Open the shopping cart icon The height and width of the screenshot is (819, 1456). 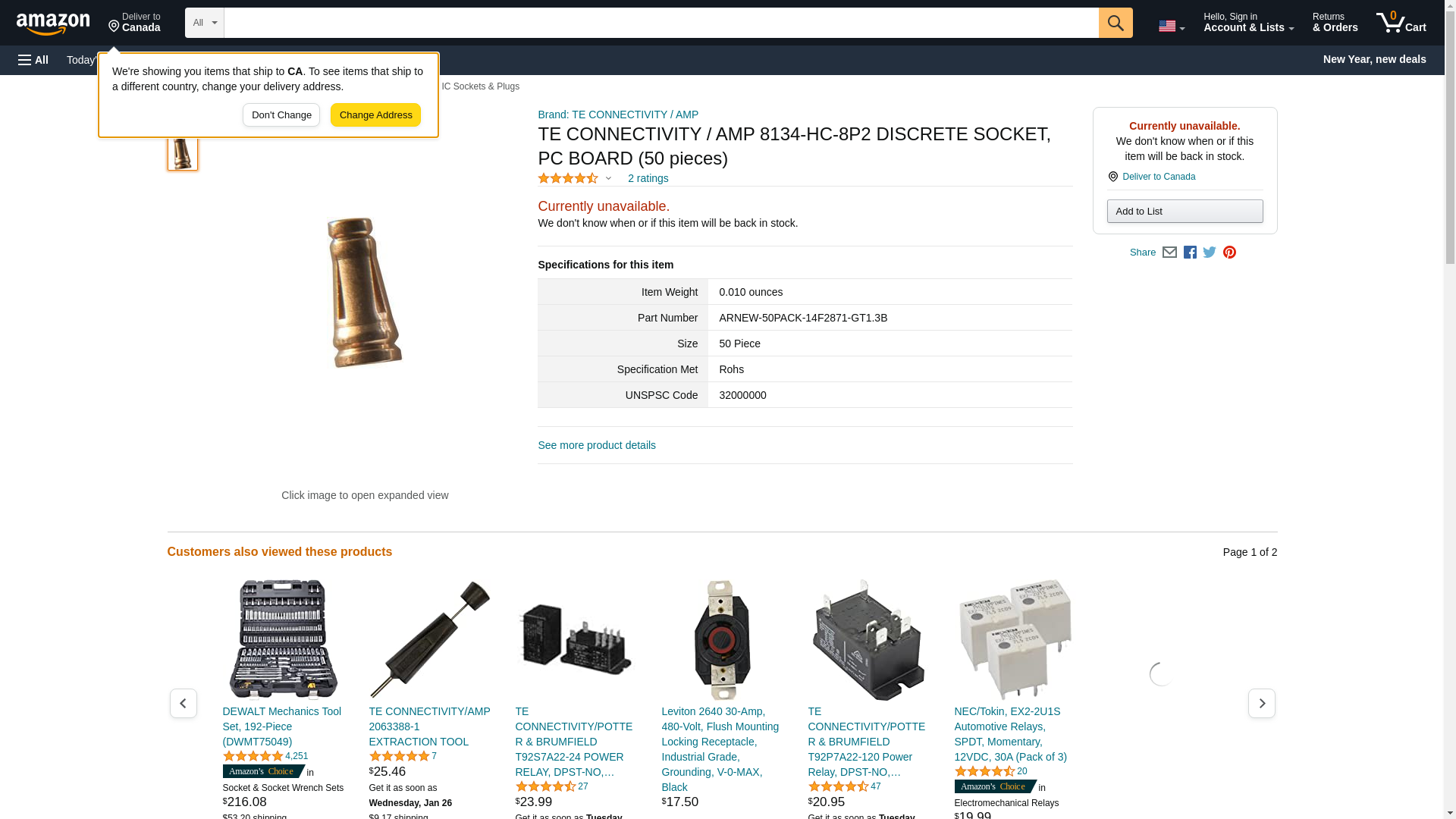point(1401,23)
